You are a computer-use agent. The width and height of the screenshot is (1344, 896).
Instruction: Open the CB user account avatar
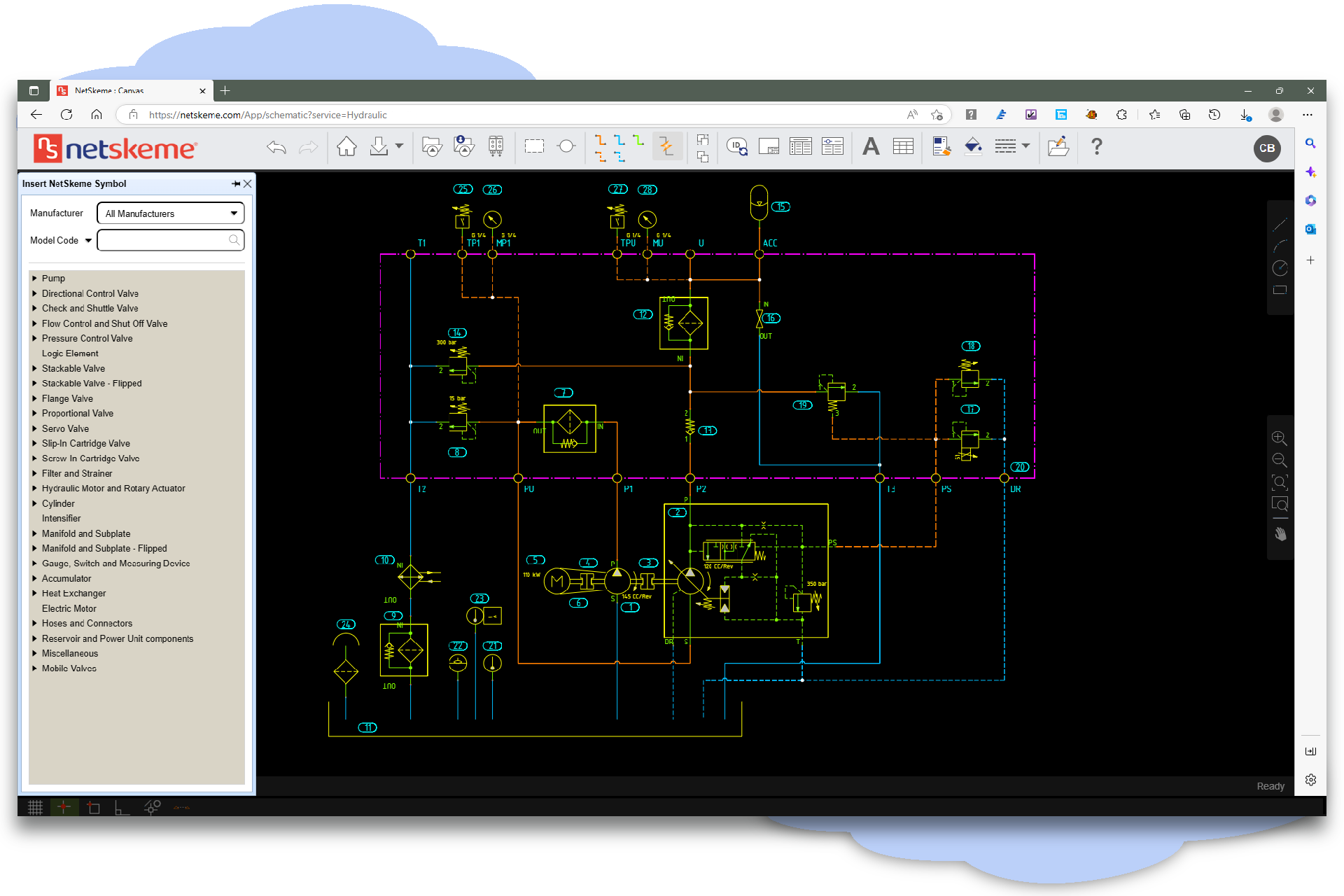(1267, 148)
